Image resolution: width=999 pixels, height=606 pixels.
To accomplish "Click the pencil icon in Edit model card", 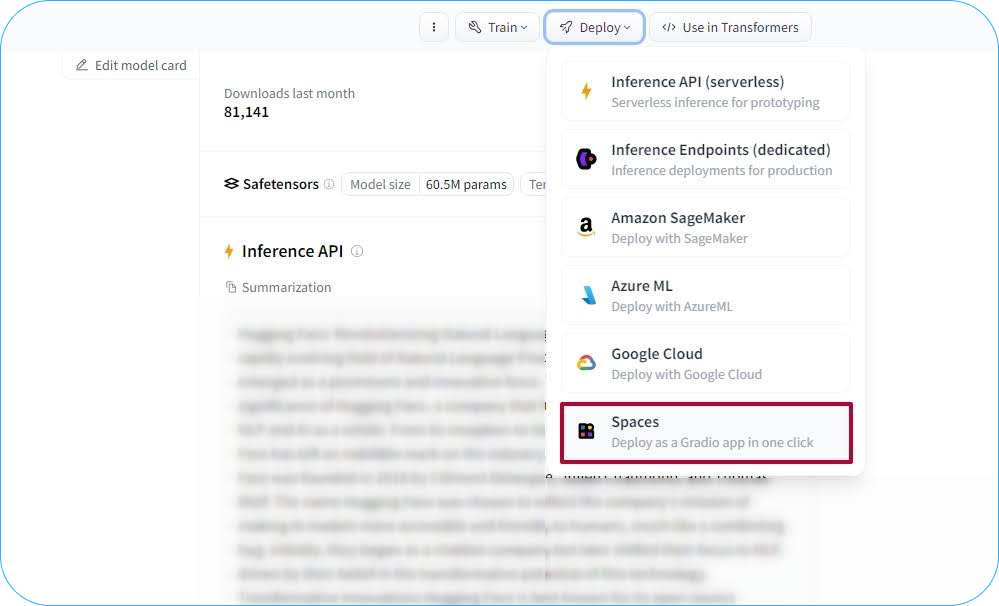I will pyautogui.click(x=82, y=65).
